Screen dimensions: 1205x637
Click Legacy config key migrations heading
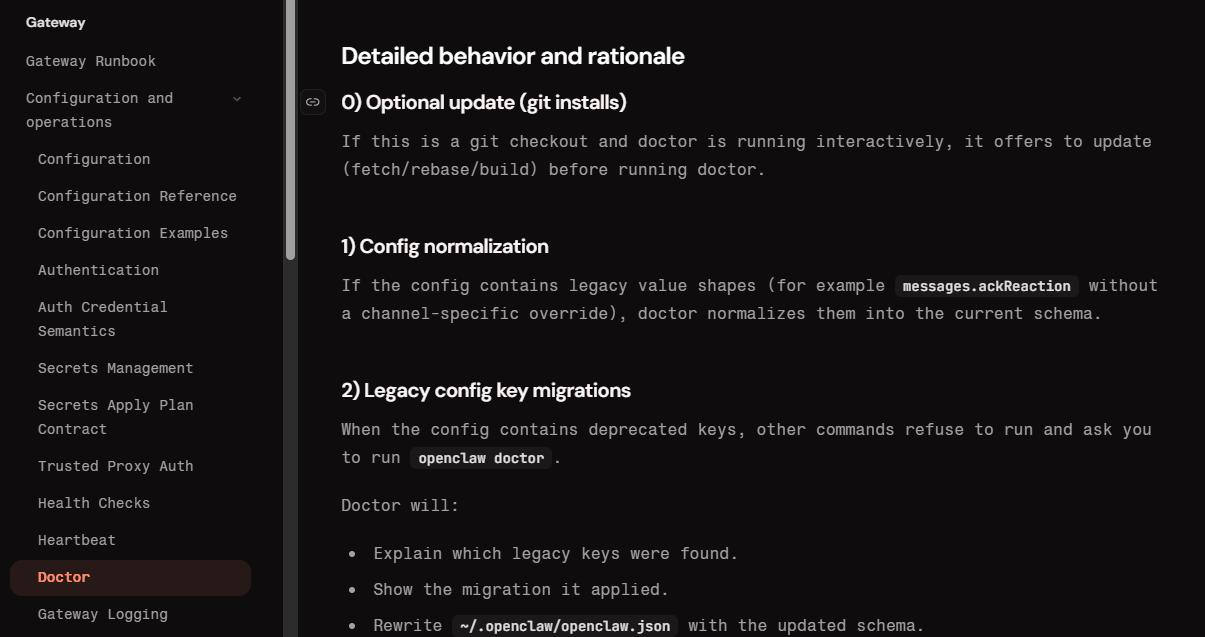[486, 390]
